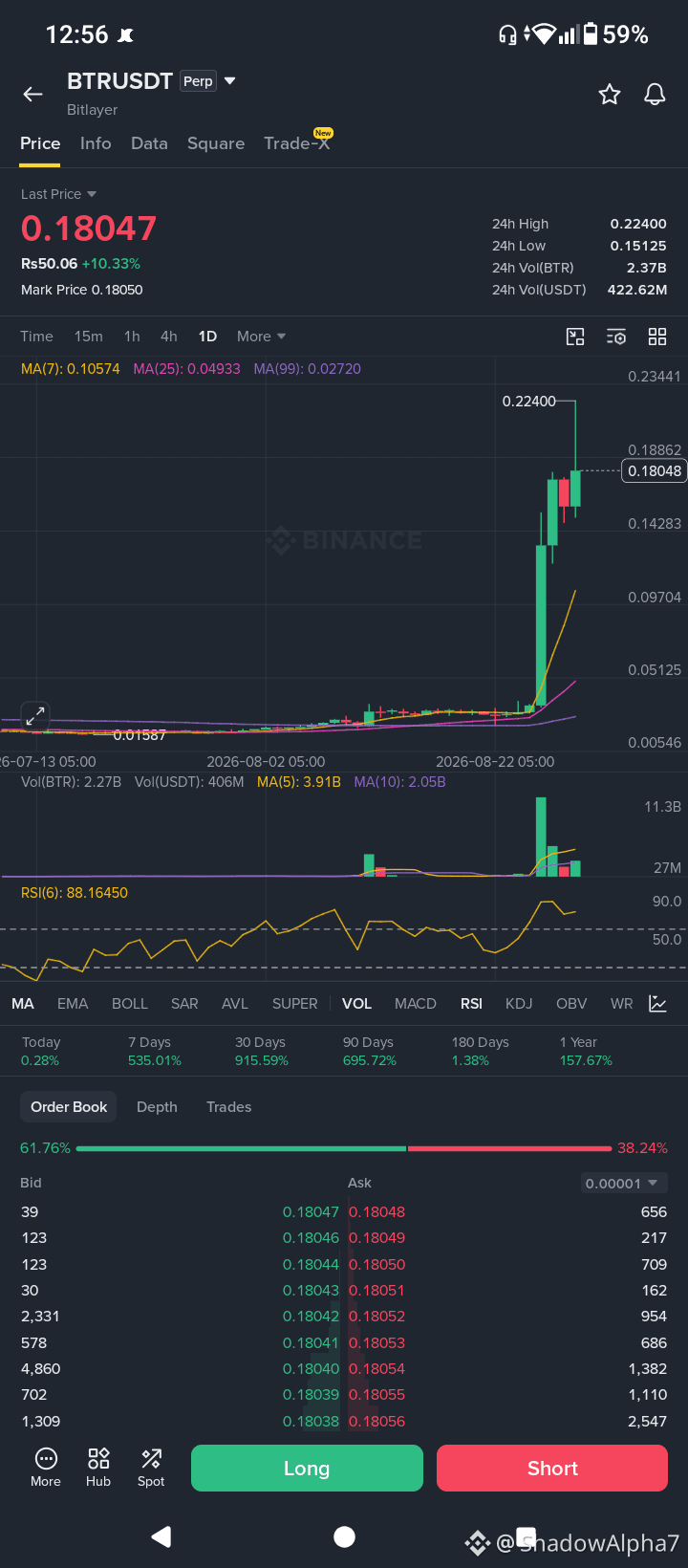Toggle the EMA indicator

(73, 1004)
